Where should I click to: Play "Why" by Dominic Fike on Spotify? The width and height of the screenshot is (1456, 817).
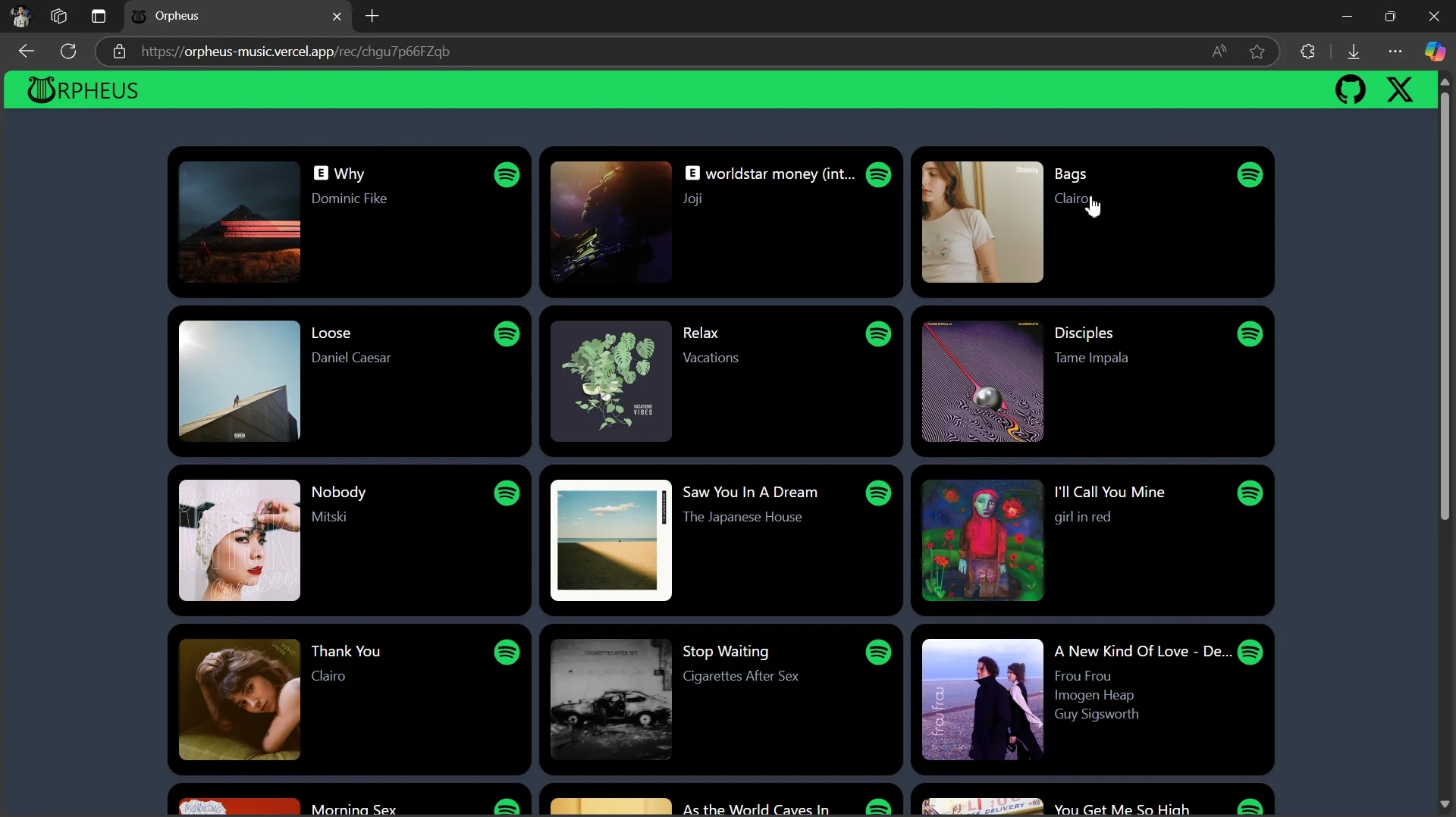pyautogui.click(x=507, y=174)
